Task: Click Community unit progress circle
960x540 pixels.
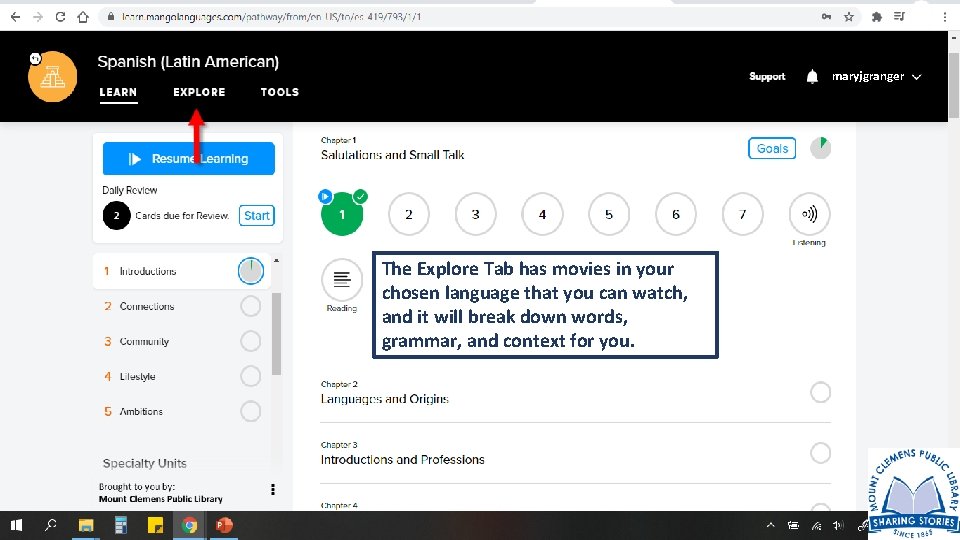Action: [x=250, y=341]
